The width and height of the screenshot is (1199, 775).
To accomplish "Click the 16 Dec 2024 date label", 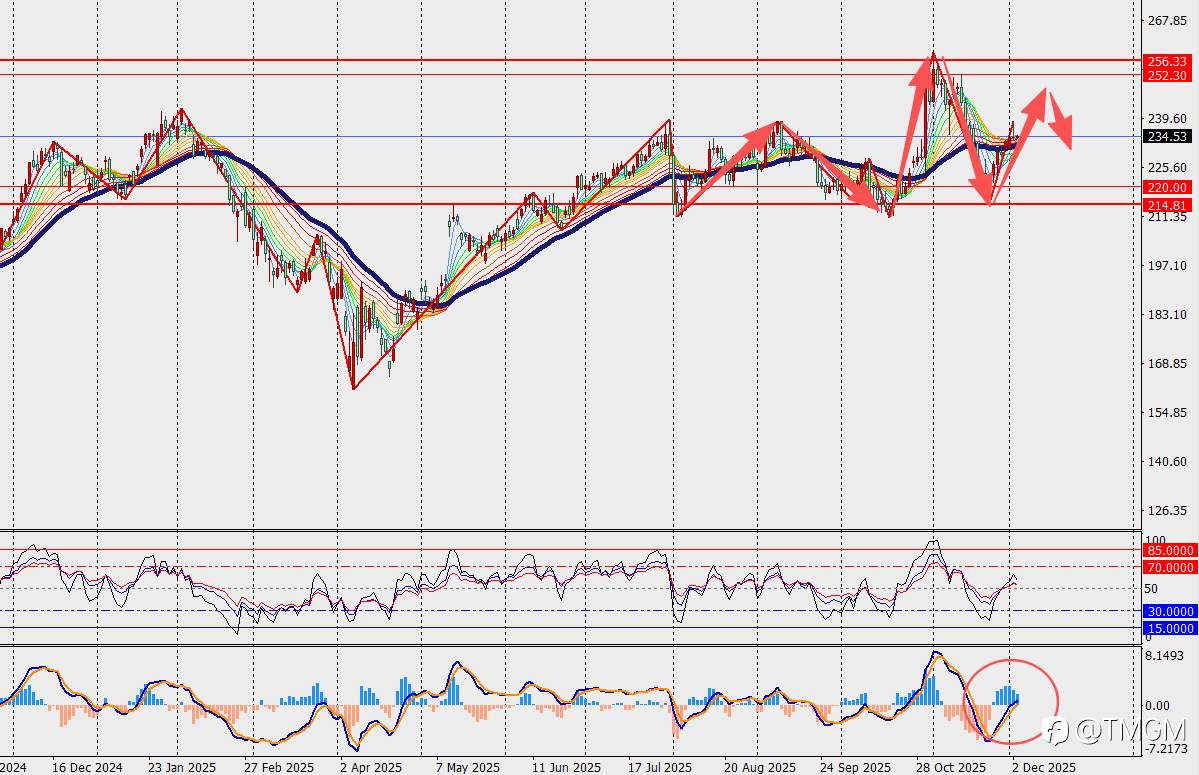I will [87, 767].
